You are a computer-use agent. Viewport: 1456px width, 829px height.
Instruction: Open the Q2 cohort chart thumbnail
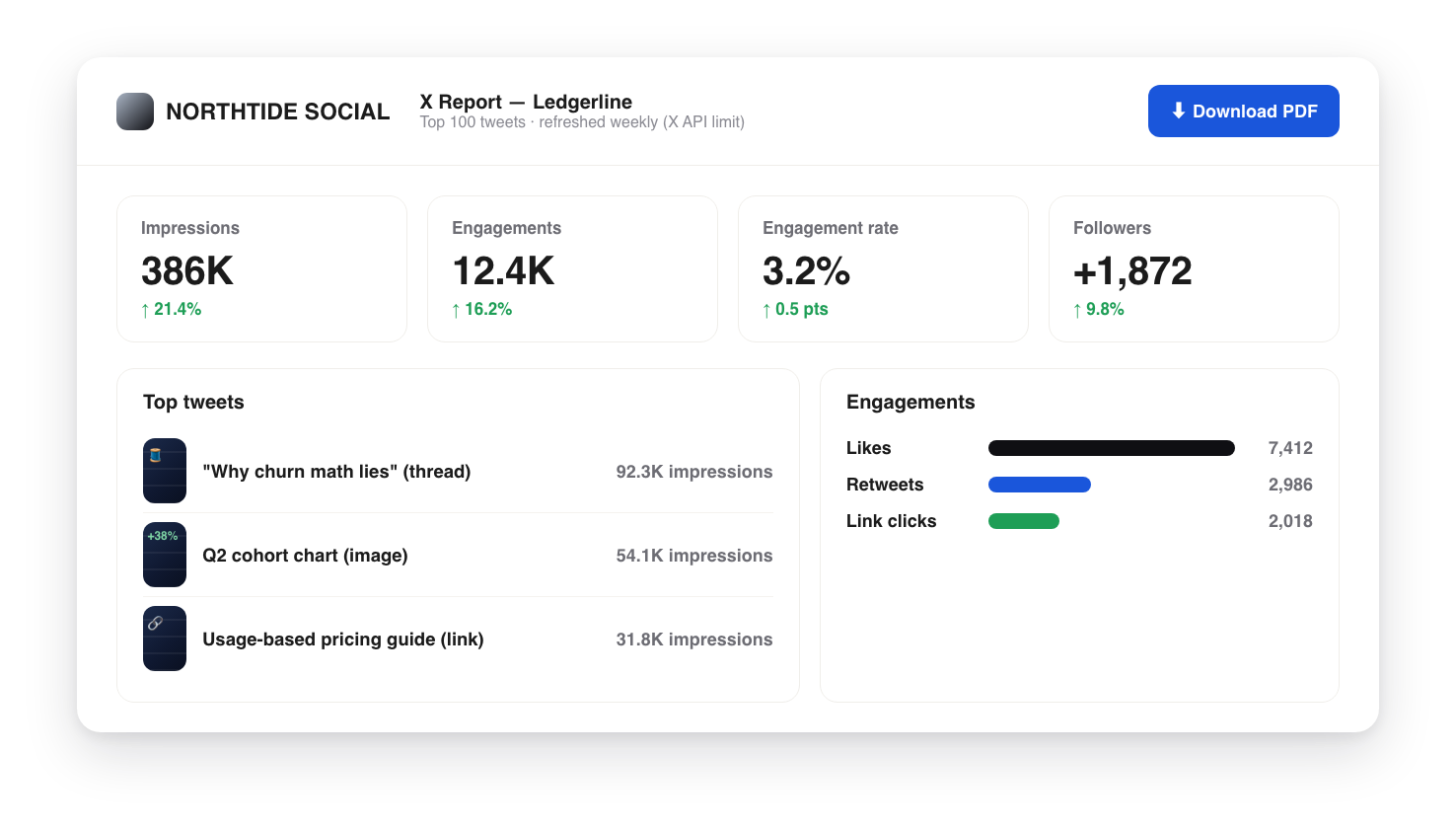[165, 555]
